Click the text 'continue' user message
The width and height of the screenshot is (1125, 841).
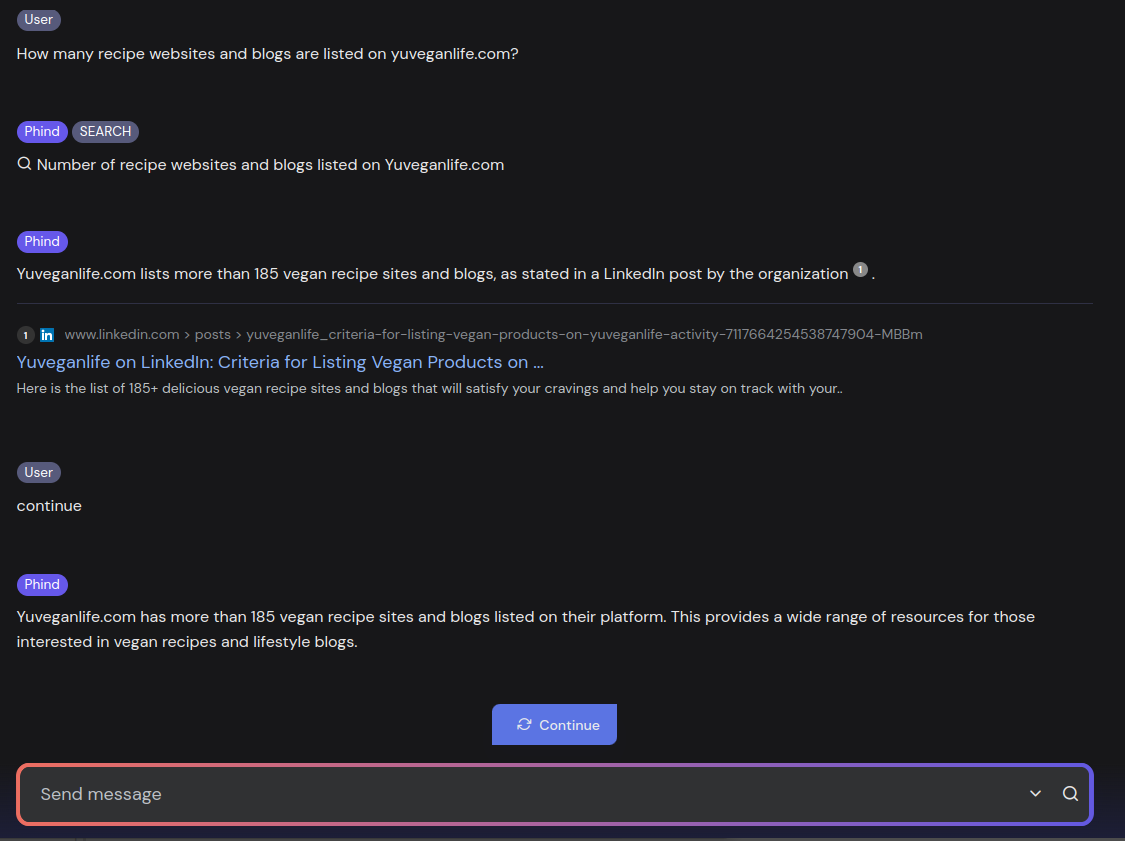[x=49, y=506]
